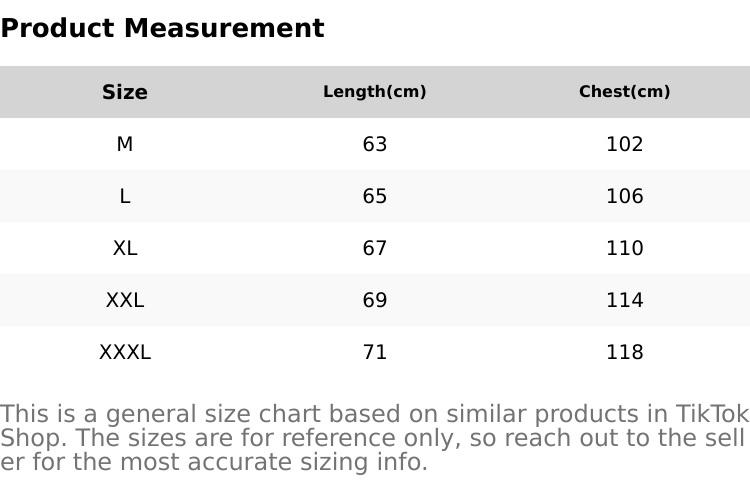The height and width of the screenshot is (498, 750).
Task: Click the general size chart disclaimer text
Action: 375,438
